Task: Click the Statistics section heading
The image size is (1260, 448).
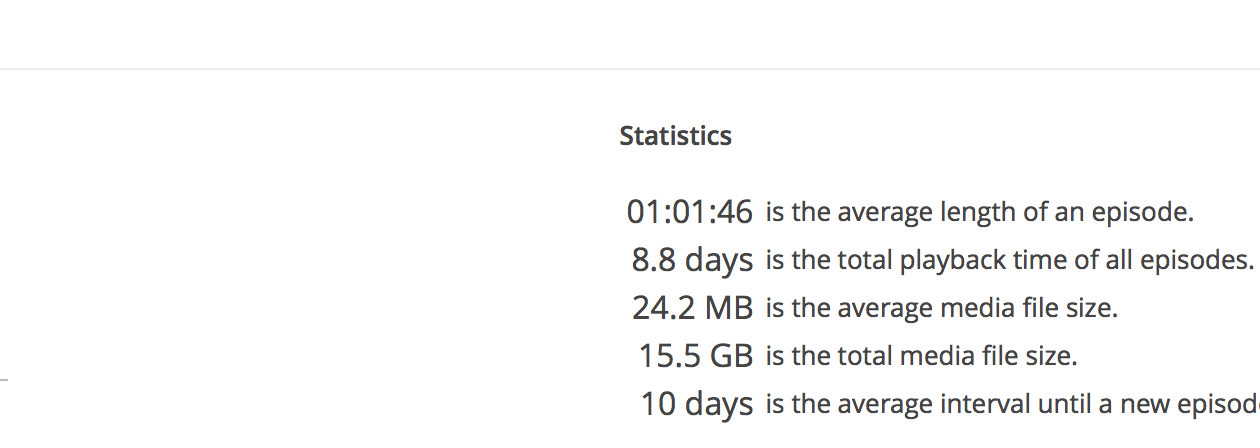Action: pos(675,136)
